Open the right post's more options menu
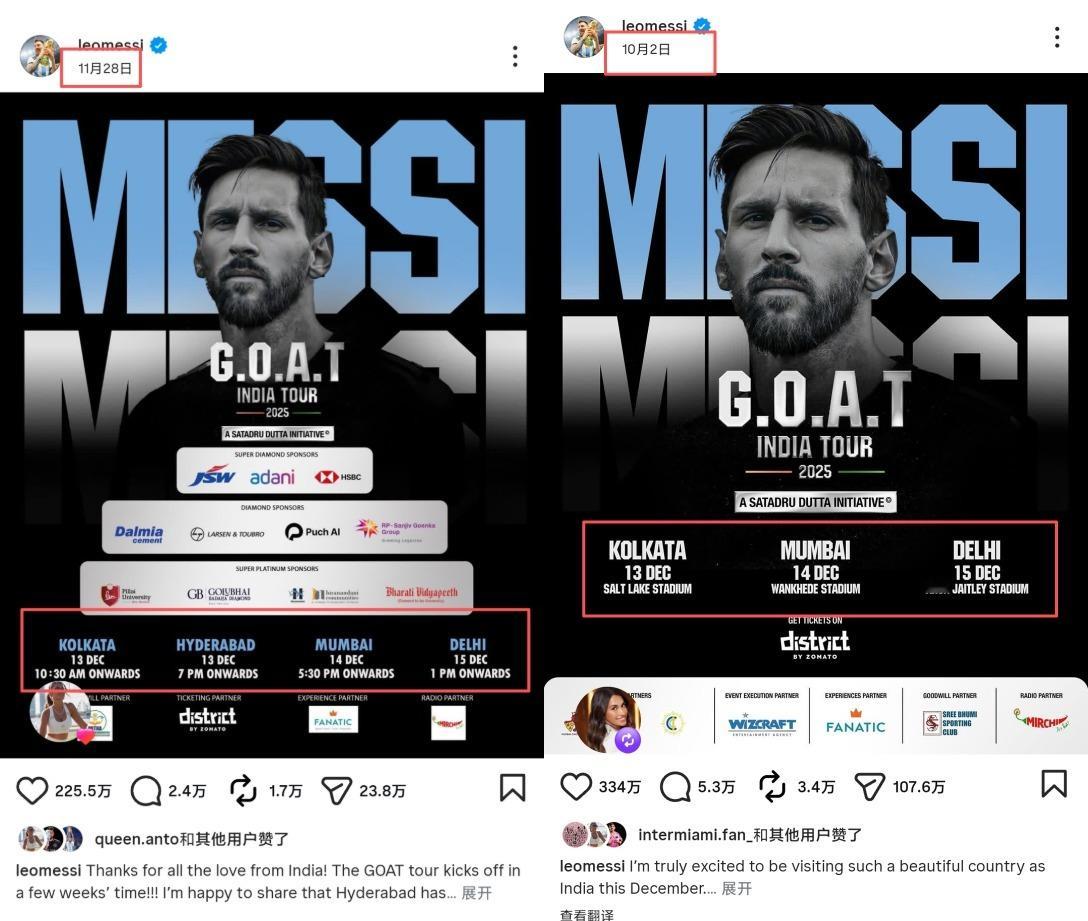The height and width of the screenshot is (921, 1088). point(1057,37)
